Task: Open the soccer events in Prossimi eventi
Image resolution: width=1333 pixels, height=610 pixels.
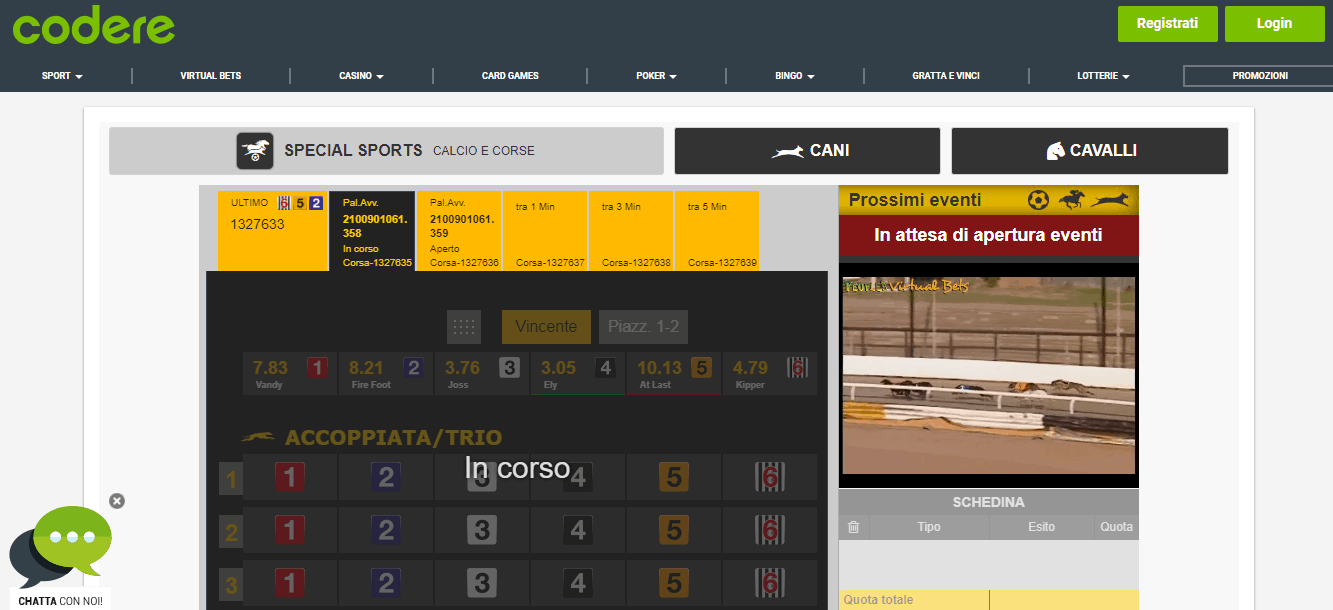Action: point(1038,200)
